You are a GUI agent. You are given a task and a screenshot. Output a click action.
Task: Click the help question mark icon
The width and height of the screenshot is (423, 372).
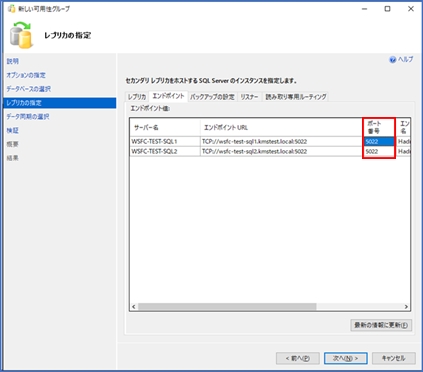tap(392, 60)
